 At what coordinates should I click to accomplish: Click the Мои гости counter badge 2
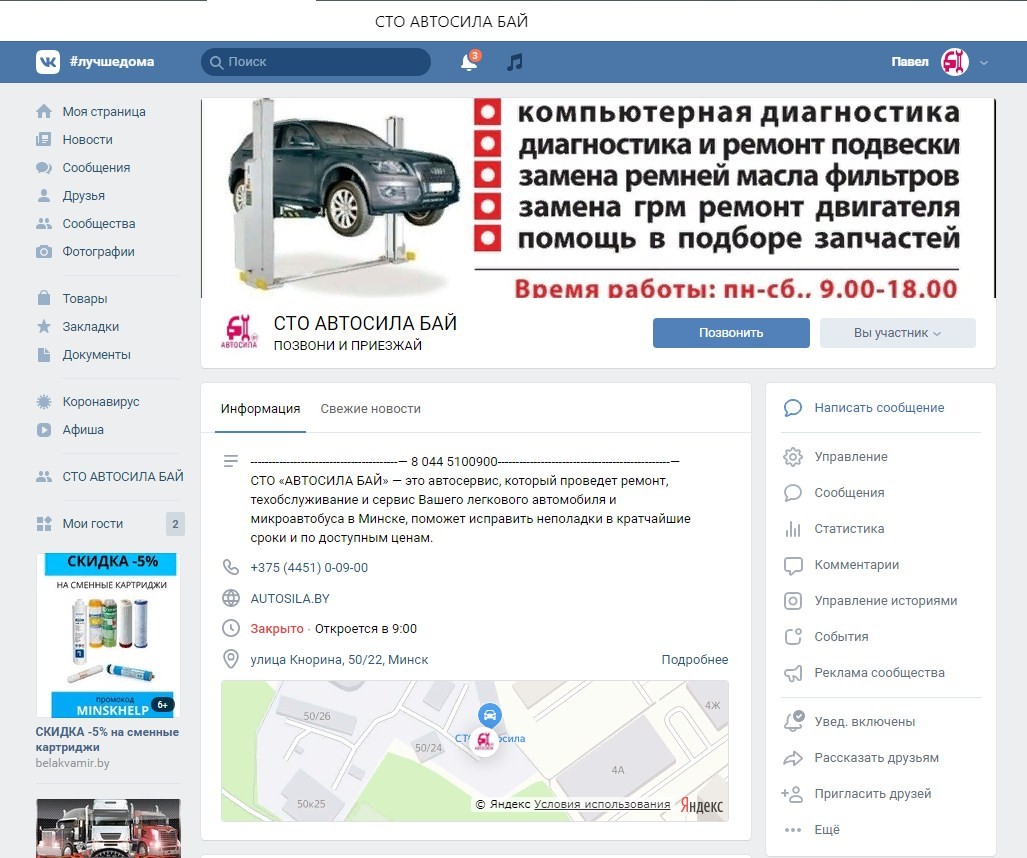point(175,524)
